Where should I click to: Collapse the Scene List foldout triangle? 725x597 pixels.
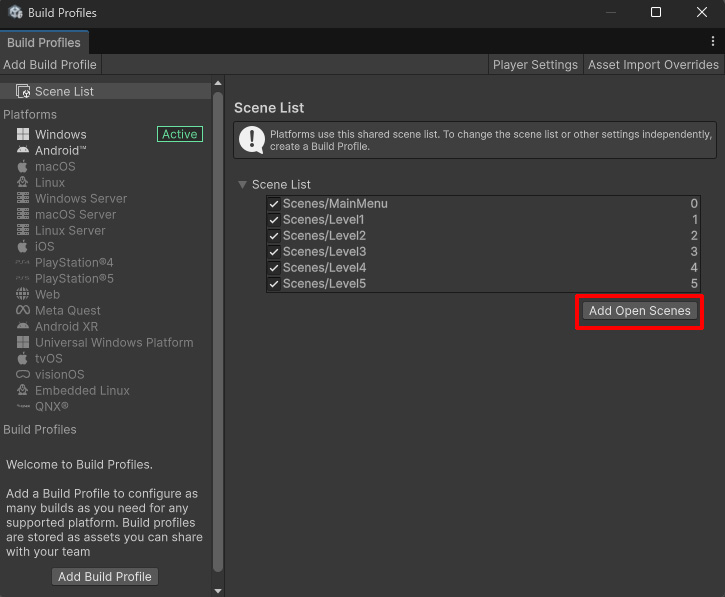click(242, 185)
